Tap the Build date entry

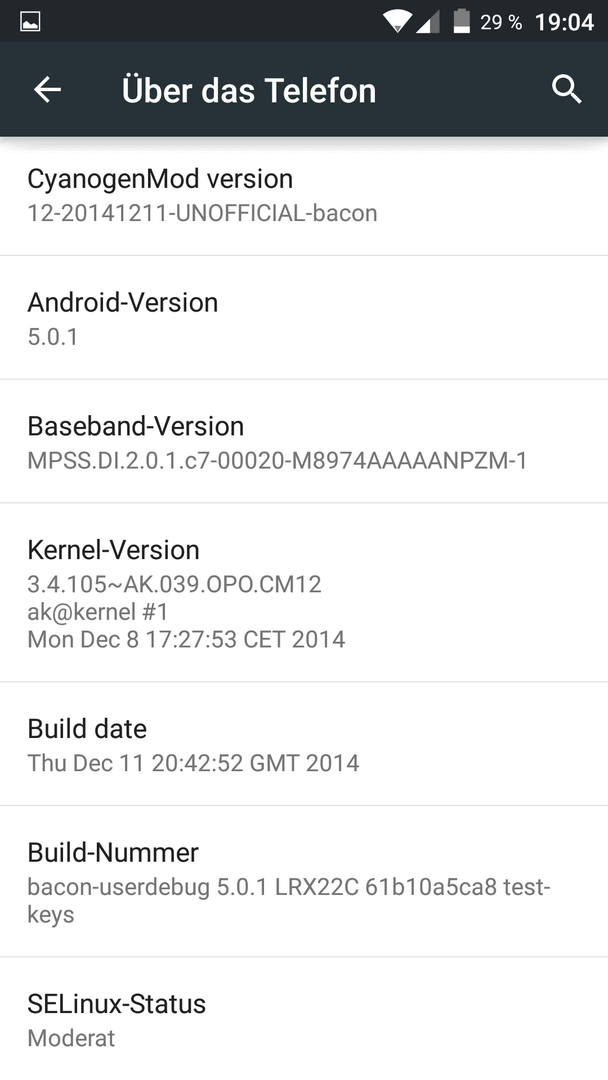click(x=304, y=744)
